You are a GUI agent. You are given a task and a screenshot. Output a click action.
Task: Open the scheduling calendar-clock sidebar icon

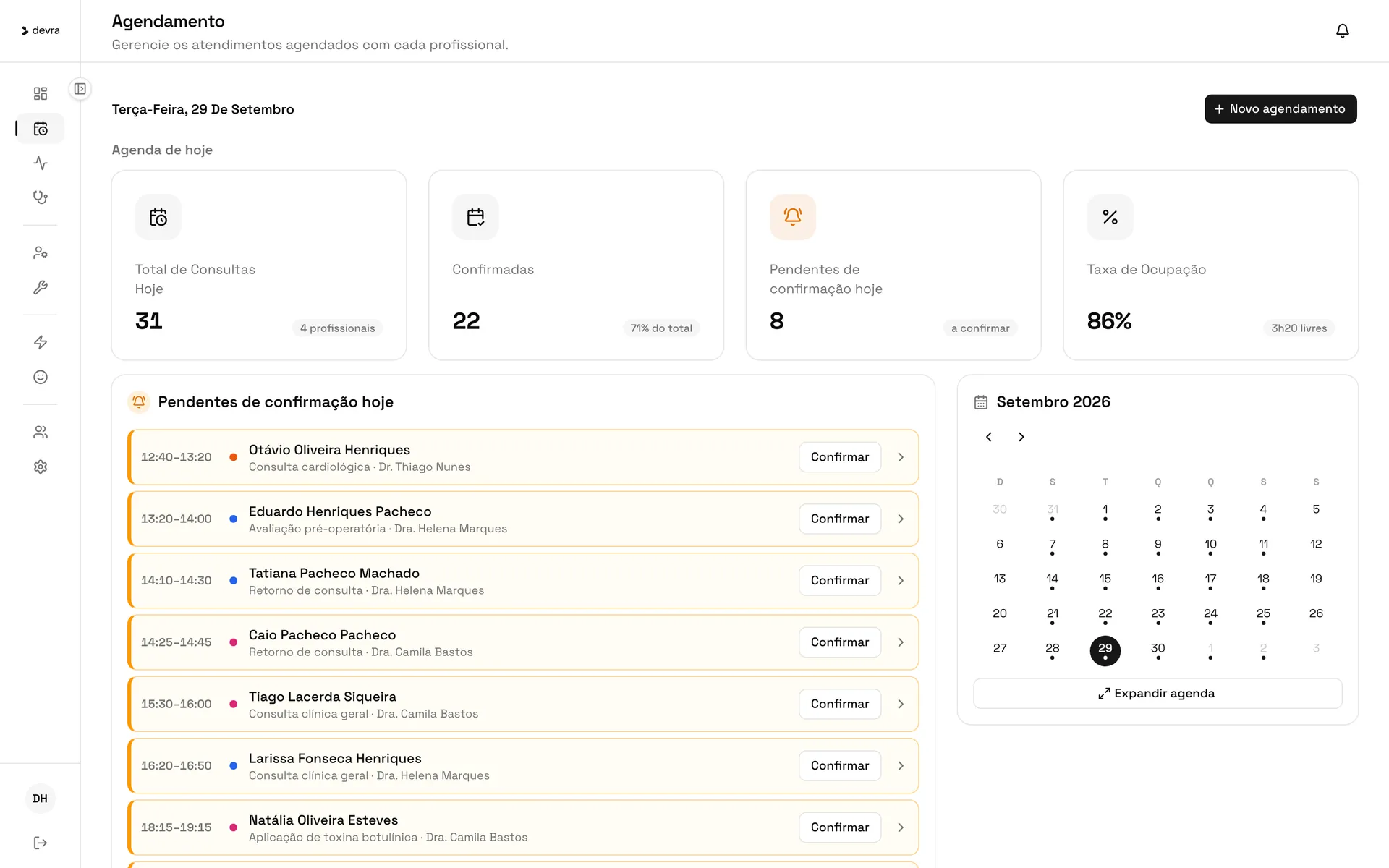41,128
